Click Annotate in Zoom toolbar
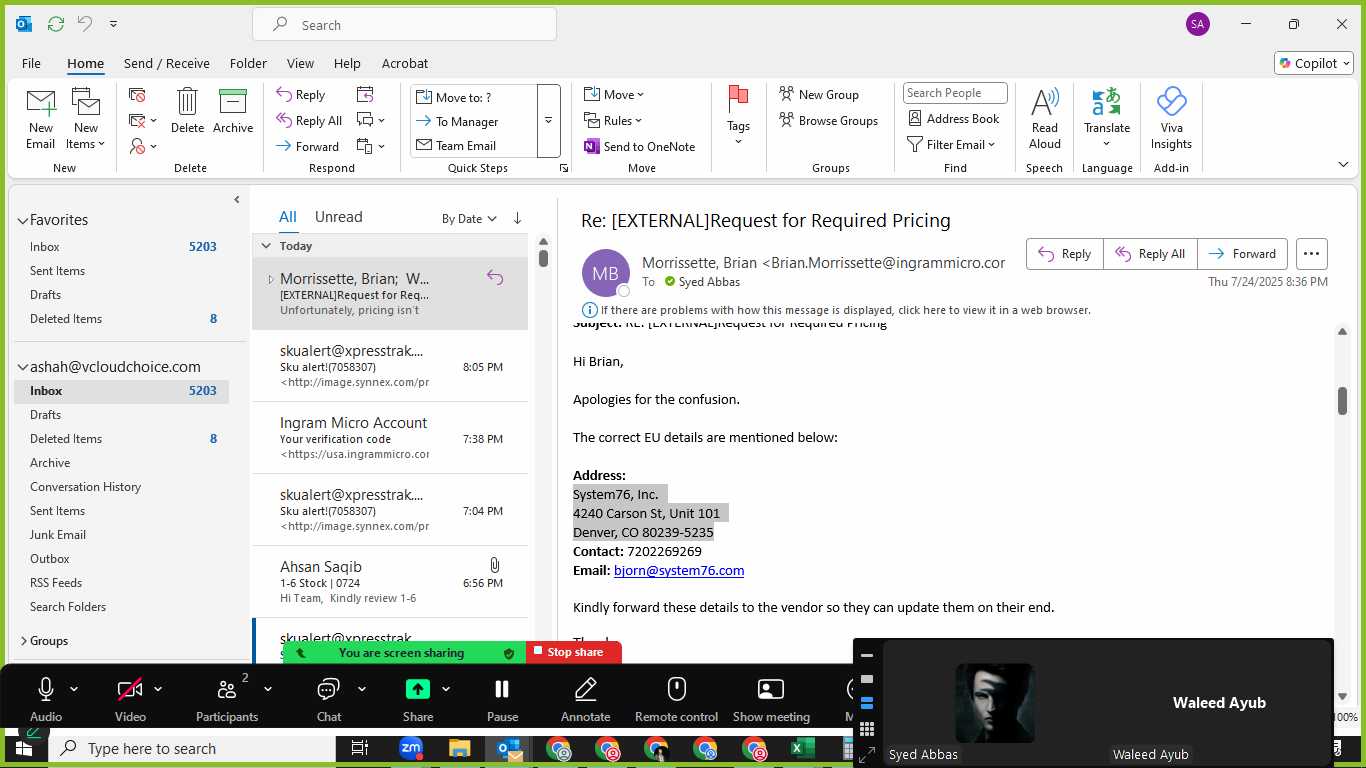 [x=586, y=698]
